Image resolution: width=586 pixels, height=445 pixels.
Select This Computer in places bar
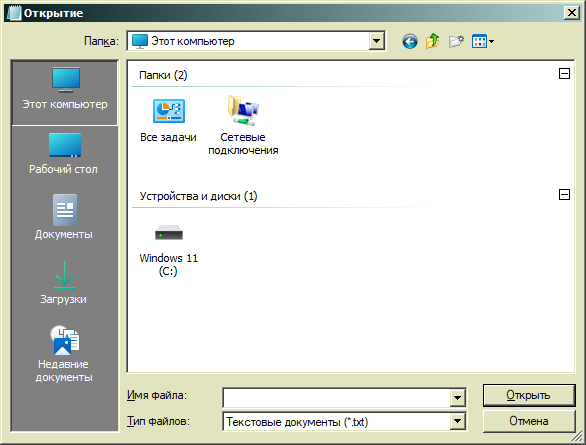[x=65, y=92]
